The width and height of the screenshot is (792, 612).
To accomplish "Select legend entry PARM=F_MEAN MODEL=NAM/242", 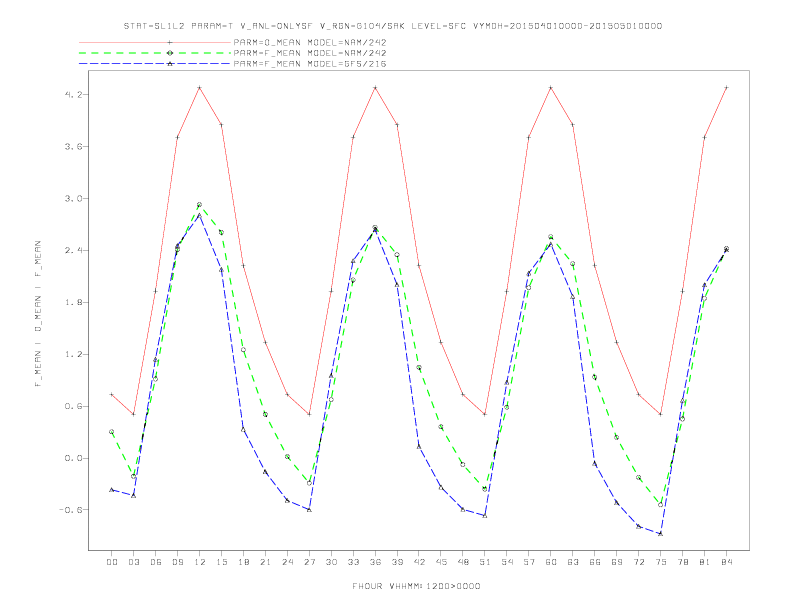I will (310, 53).
